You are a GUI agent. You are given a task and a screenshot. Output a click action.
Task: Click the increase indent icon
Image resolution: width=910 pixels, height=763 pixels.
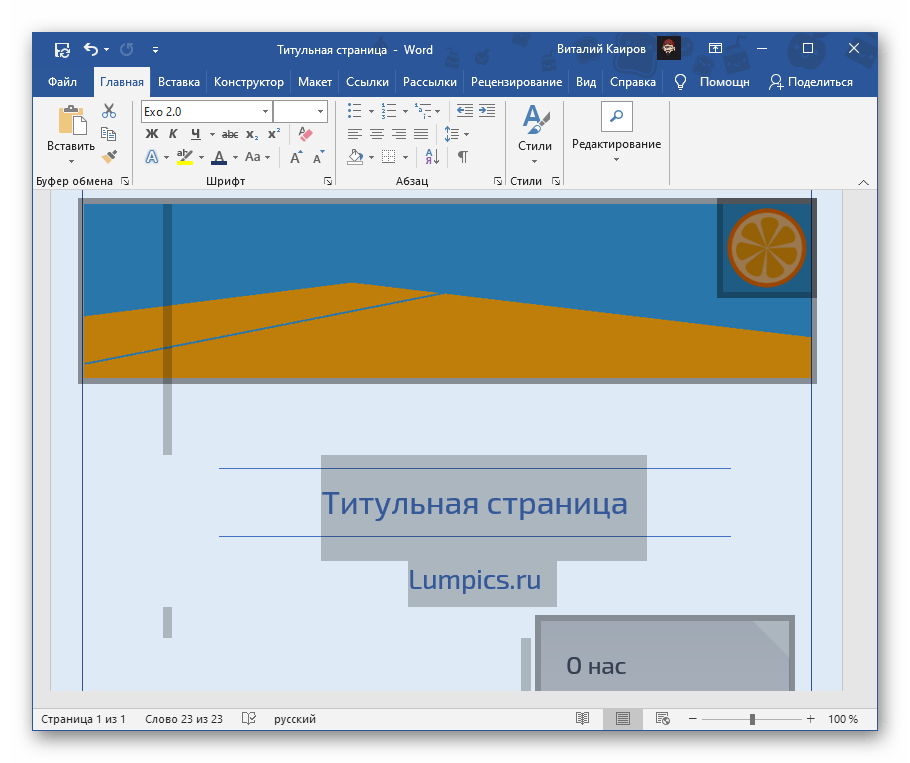tap(486, 111)
